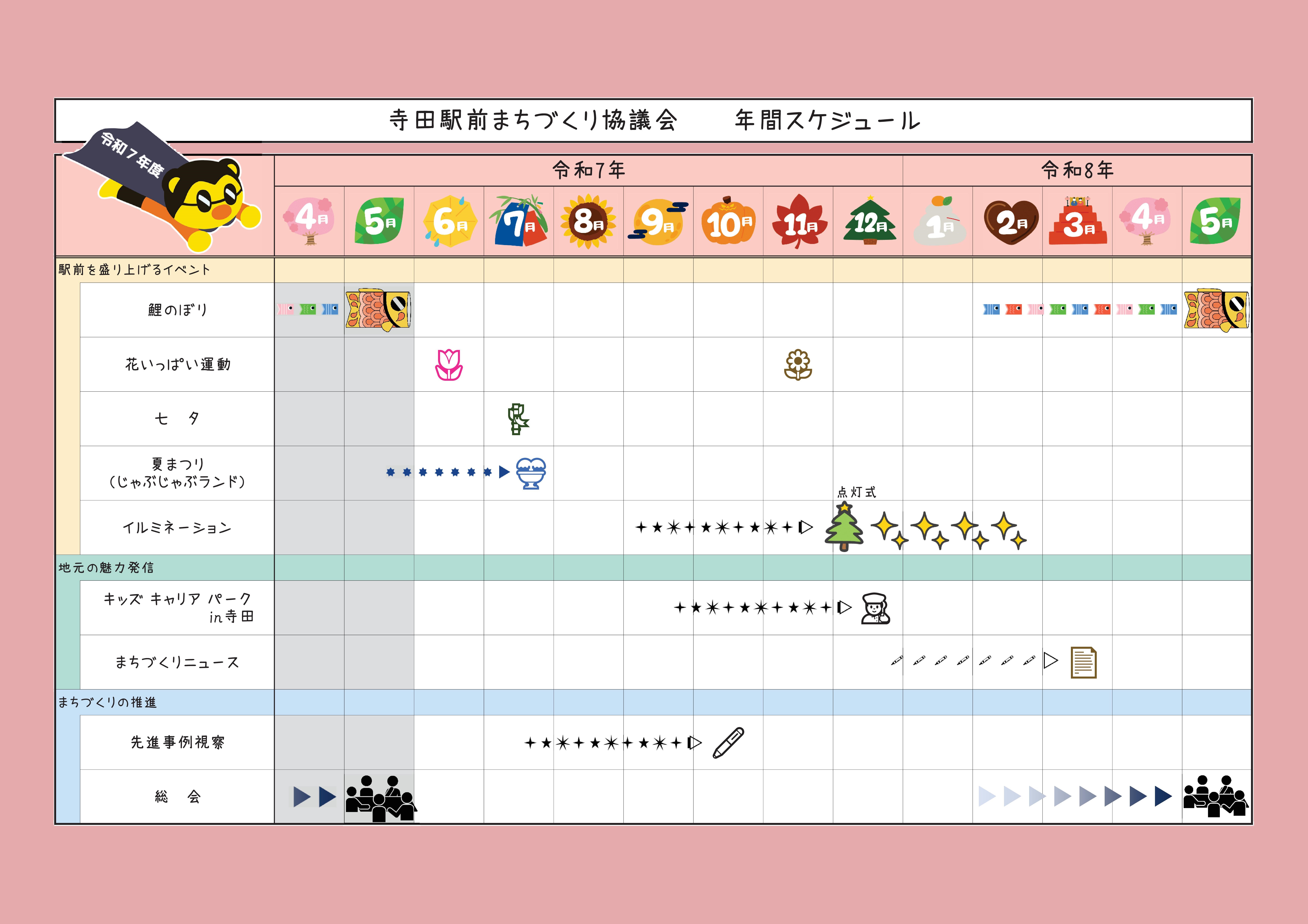
Task: Click the newsletter document icon
Action: coord(1084,663)
